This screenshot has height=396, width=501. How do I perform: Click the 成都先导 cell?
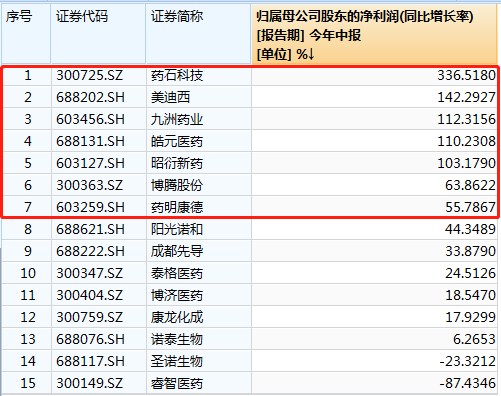pos(199,251)
